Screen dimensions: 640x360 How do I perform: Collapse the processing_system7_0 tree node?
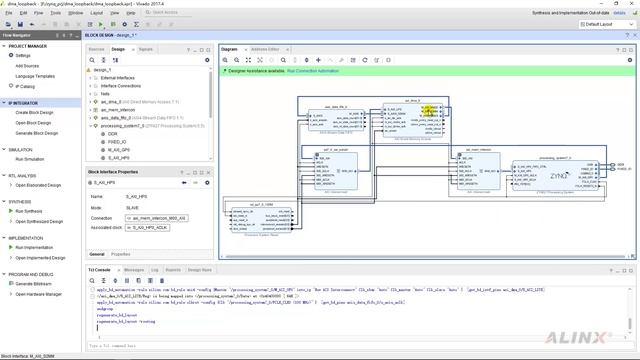coord(90,126)
